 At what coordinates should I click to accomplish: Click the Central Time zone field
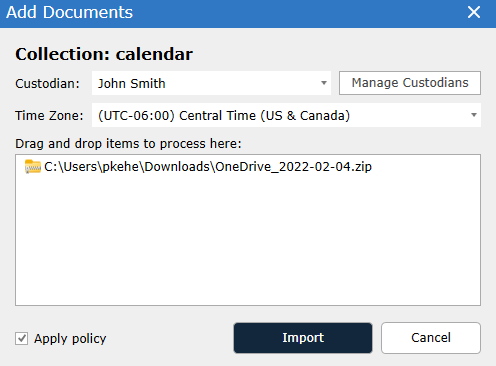[x=286, y=115]
